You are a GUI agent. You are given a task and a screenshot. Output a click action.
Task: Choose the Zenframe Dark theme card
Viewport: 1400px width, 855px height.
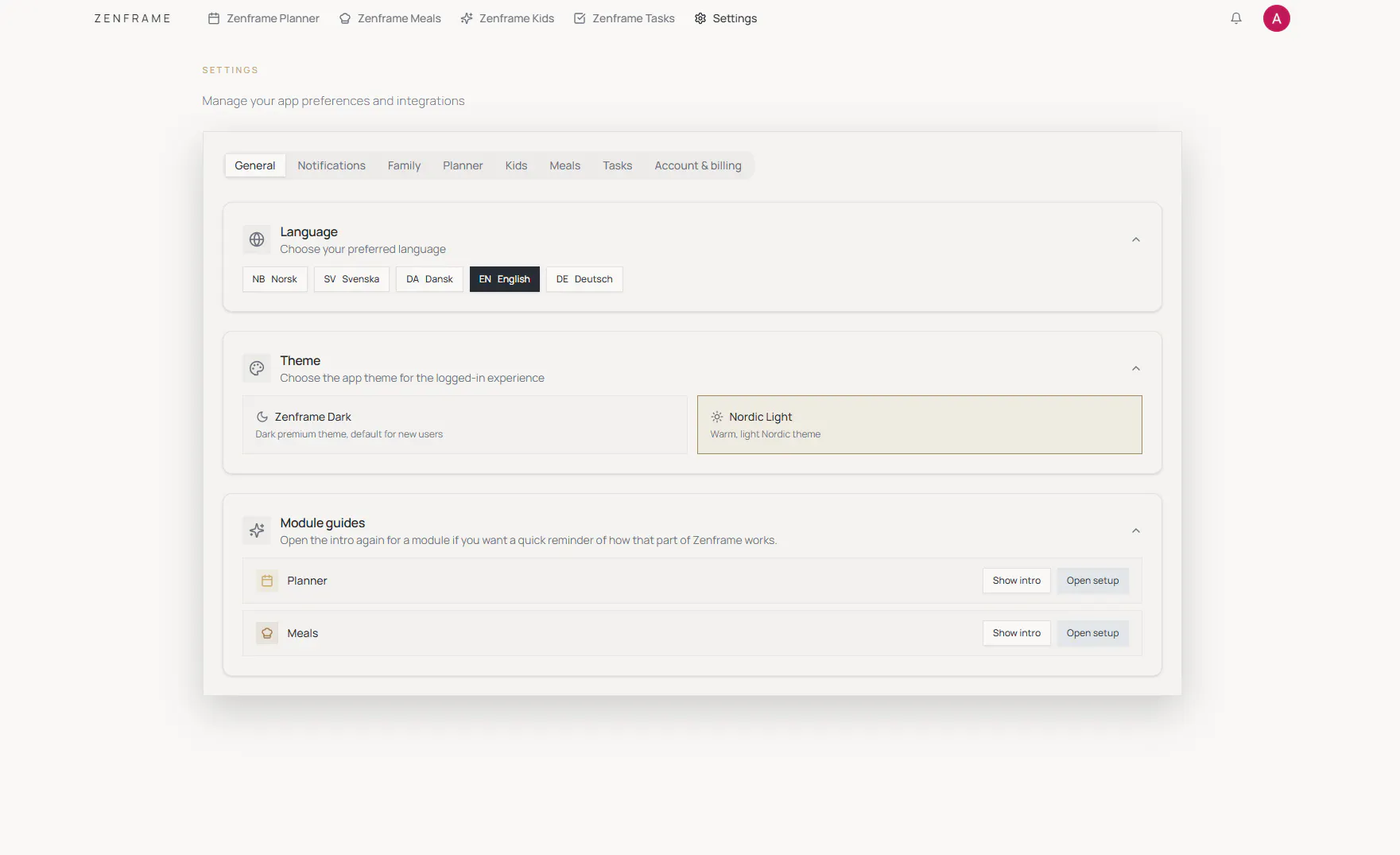tap(465, 425)
